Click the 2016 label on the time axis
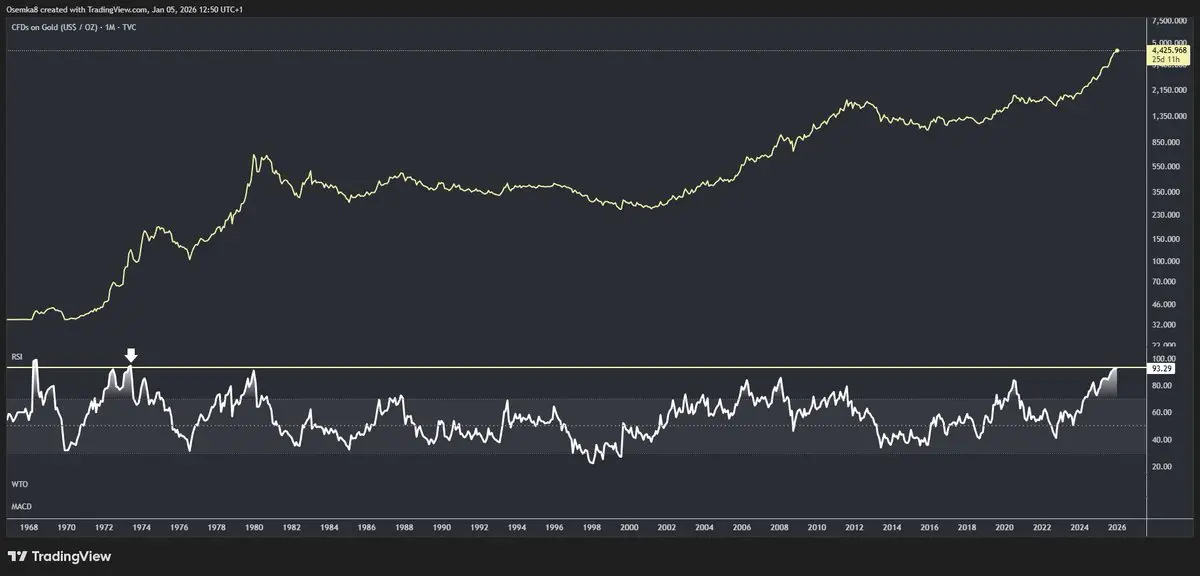Image resolution: width=1200 pixels, height=576 pixels. tap(929, 526)
